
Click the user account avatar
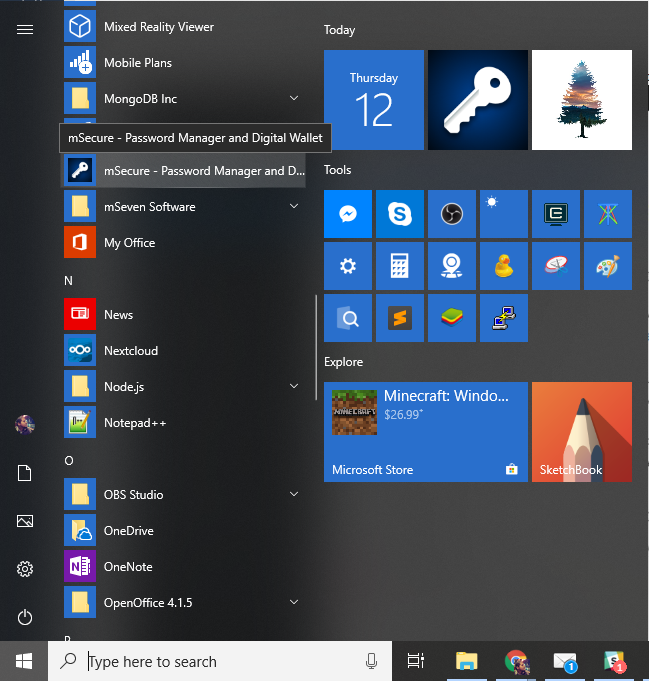(25, 425)
